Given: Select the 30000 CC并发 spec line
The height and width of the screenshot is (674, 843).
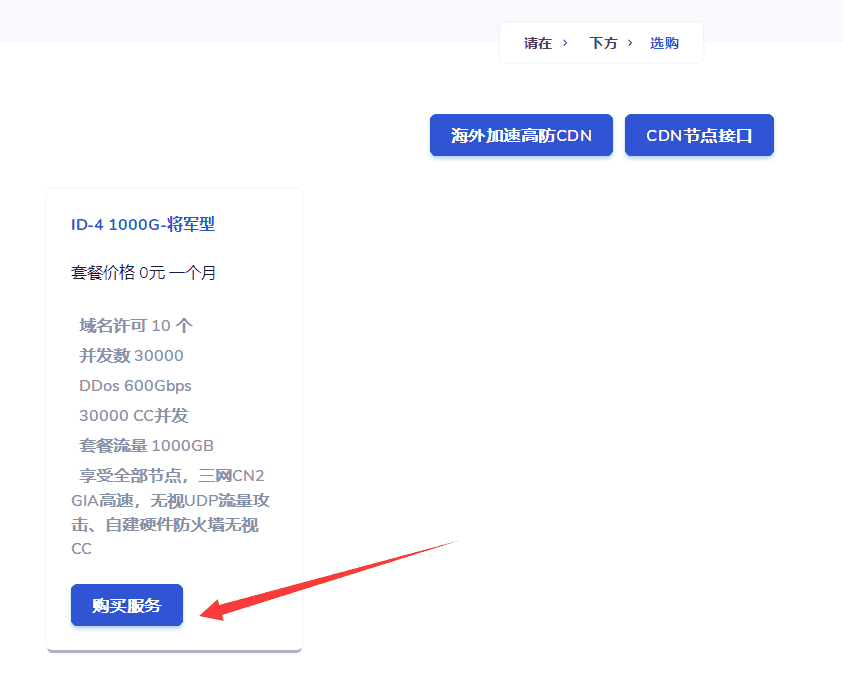Looking at the screenshot, I should [x=134, y=415].
